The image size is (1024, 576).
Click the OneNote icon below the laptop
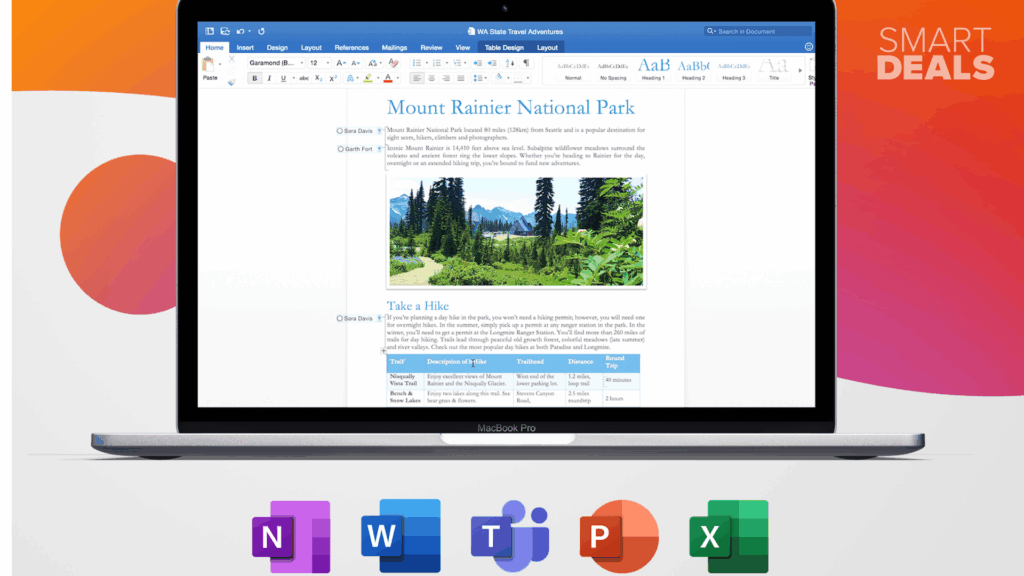[291, 537]
